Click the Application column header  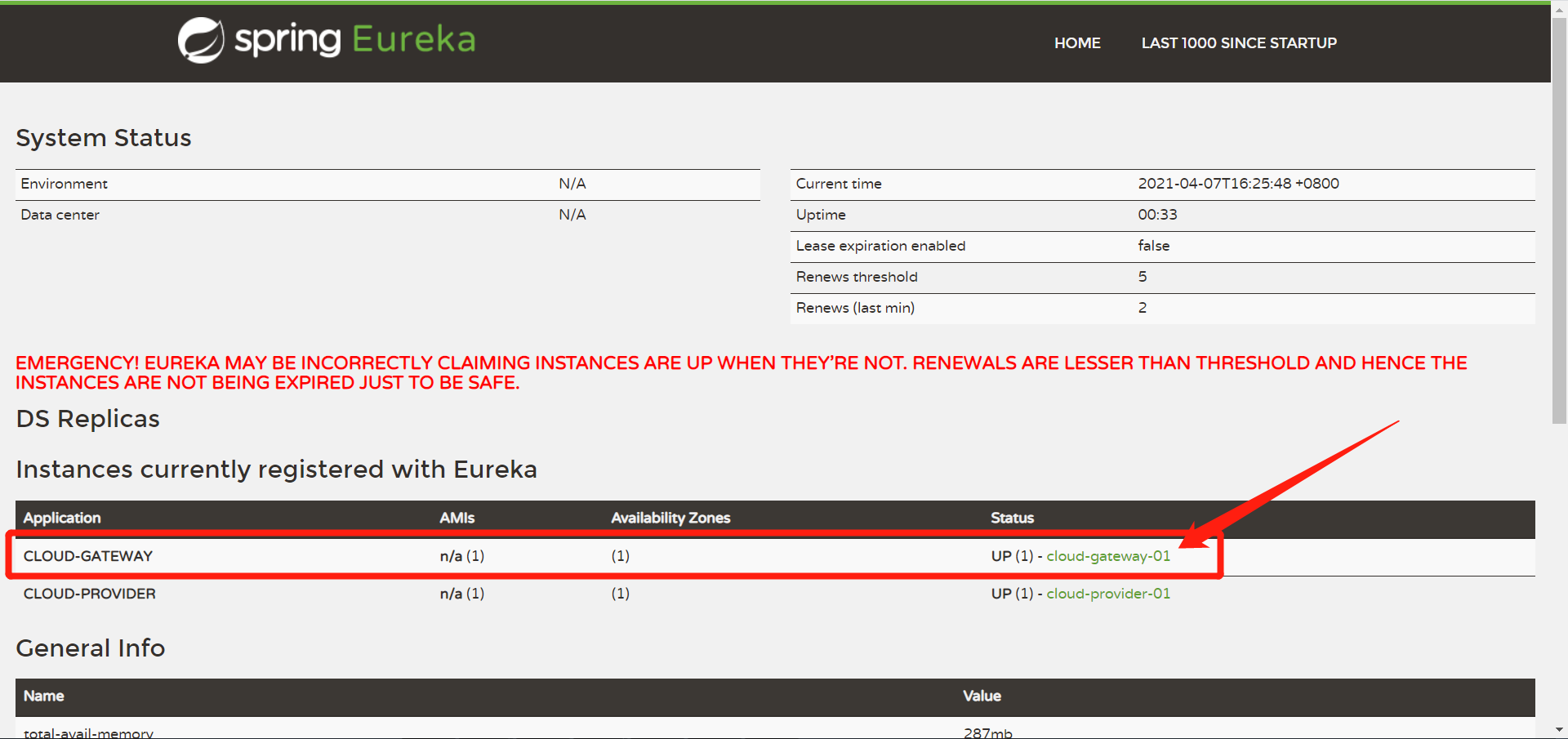point(62,518)
